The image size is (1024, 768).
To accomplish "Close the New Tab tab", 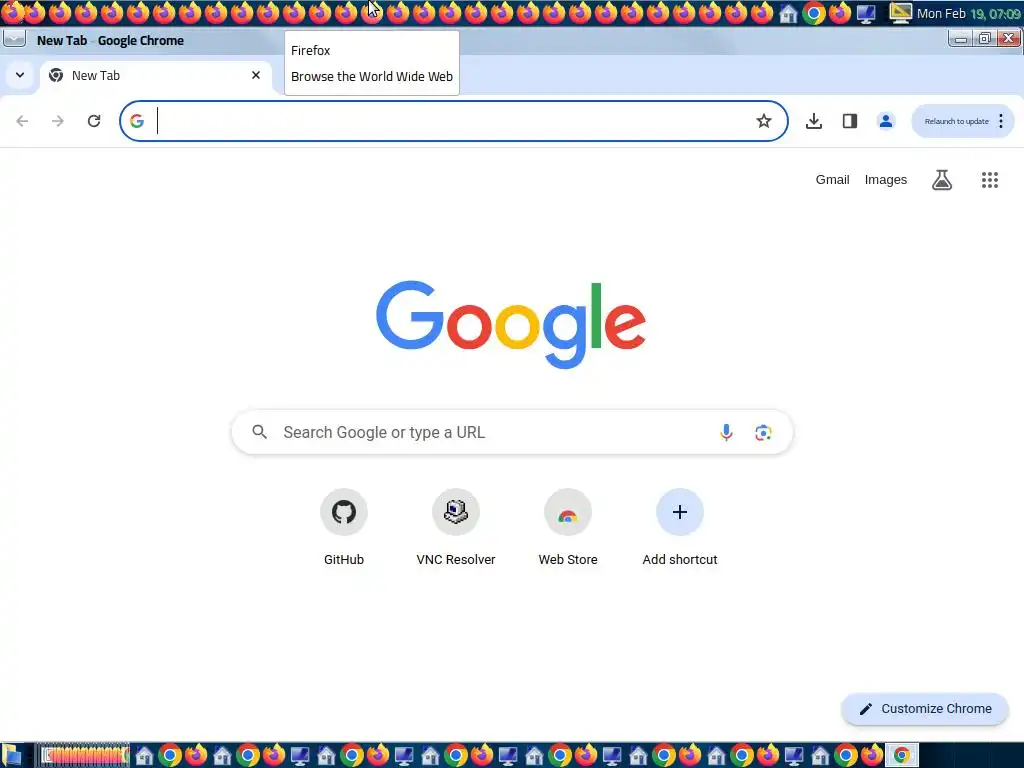I will click(x=256, y=75).
